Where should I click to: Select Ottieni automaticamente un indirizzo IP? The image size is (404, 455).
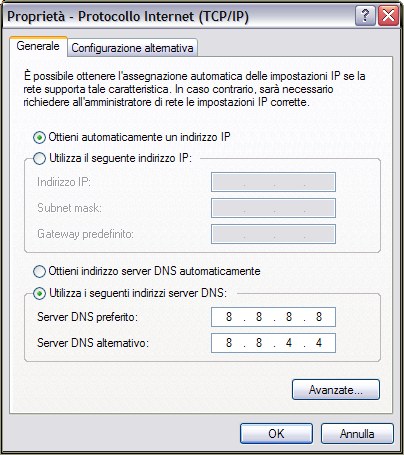[x=39, y=137]
